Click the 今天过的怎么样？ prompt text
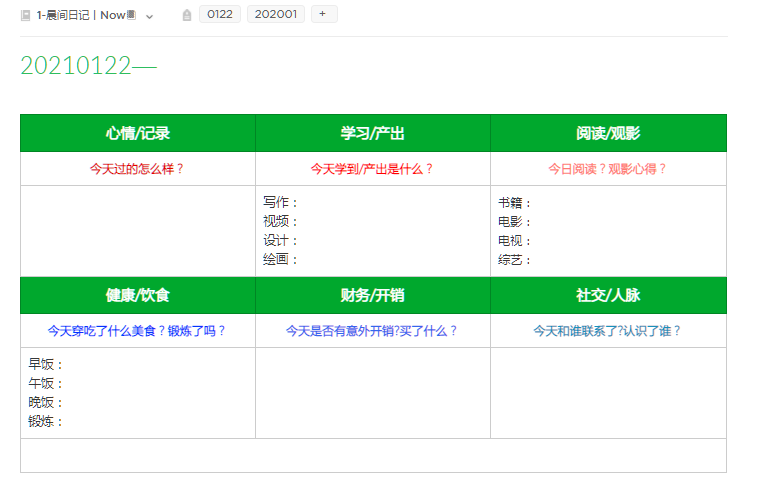This screenshot has height=495, width=759. 138,169
